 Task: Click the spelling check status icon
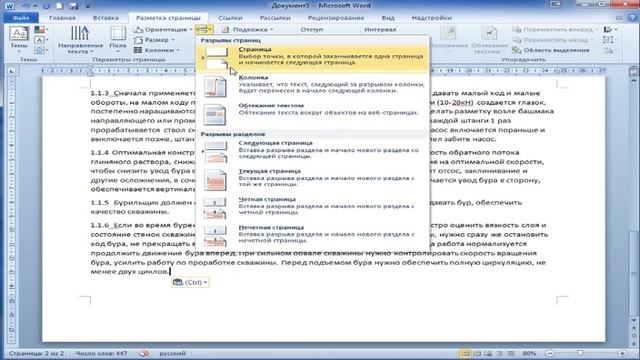click(x=144, y=353)
